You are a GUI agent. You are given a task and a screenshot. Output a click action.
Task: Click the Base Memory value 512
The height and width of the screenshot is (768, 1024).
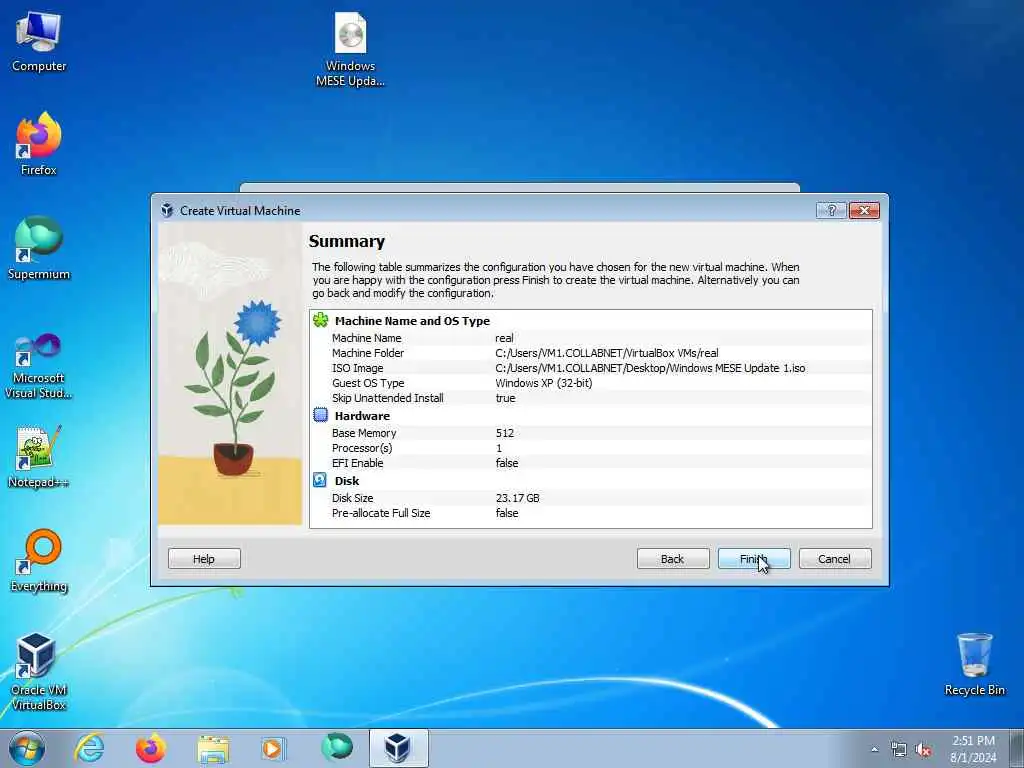pos(505,433)
